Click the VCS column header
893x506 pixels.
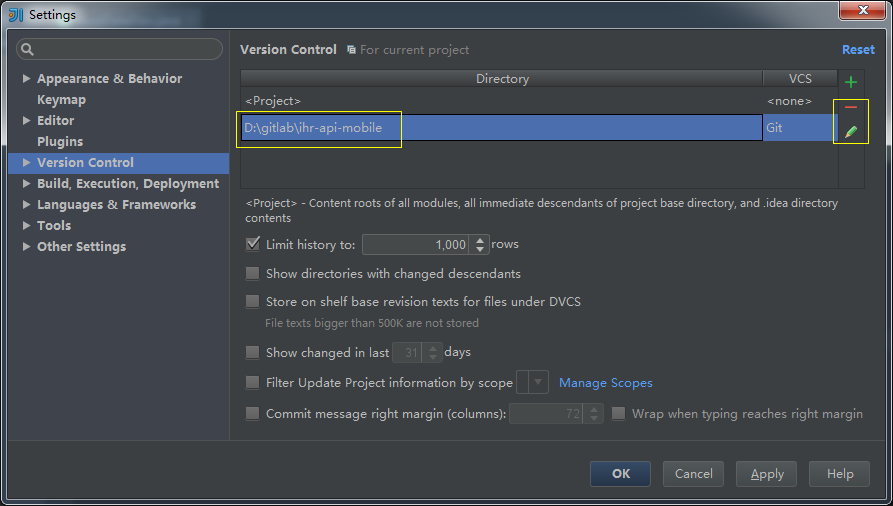tap(800, 79)
